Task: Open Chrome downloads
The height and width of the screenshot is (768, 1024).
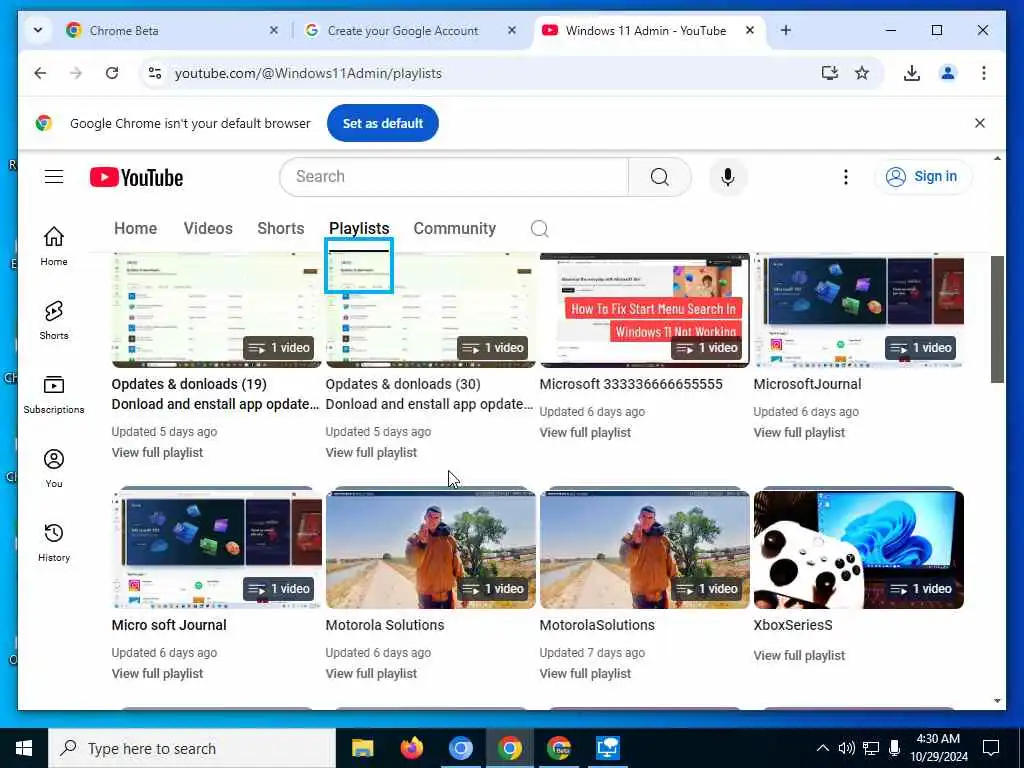Action: click(x=912, y=73)
